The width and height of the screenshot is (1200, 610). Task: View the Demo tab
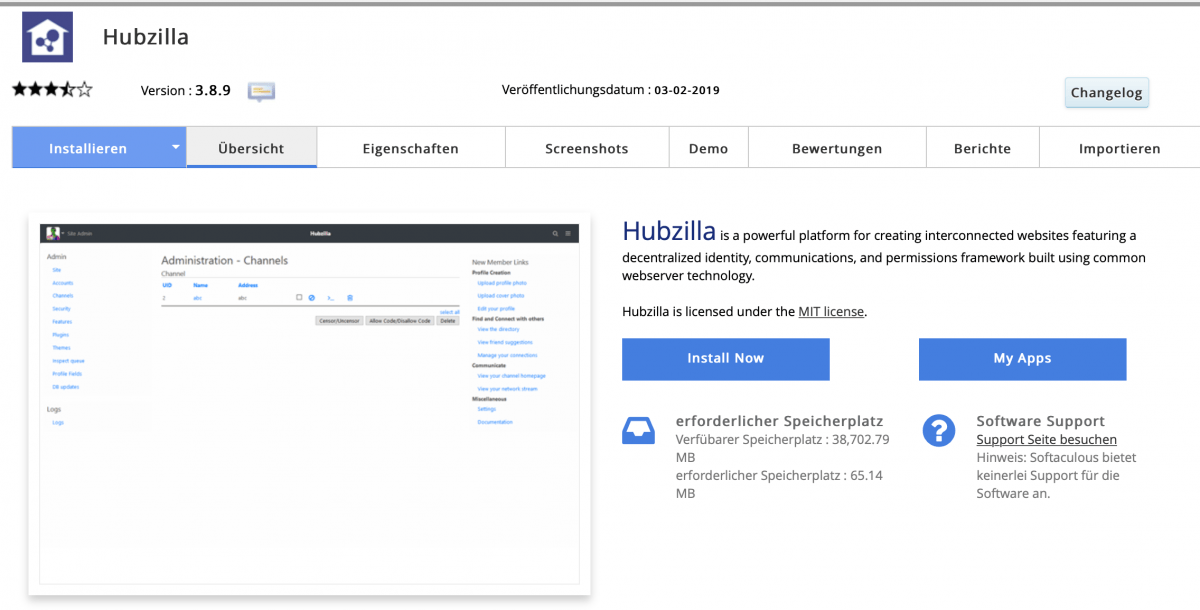(708, 147)
